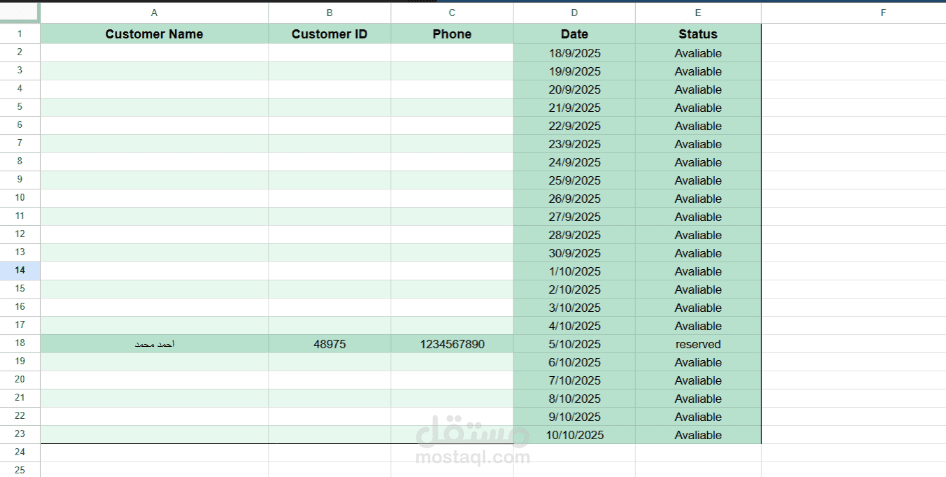Image resolution: width=946 pixels, height=477 pixels.
Task: Select the row 18 header number
Action: [x=20, y=343]
